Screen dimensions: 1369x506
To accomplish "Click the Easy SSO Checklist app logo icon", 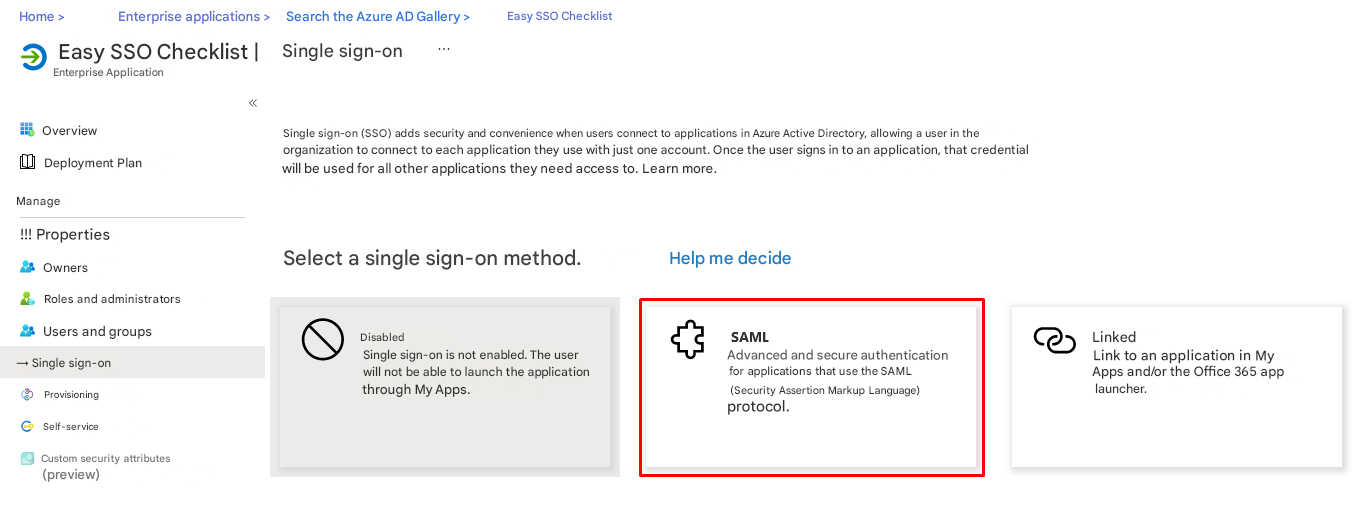I will click(x=34, y=57).
